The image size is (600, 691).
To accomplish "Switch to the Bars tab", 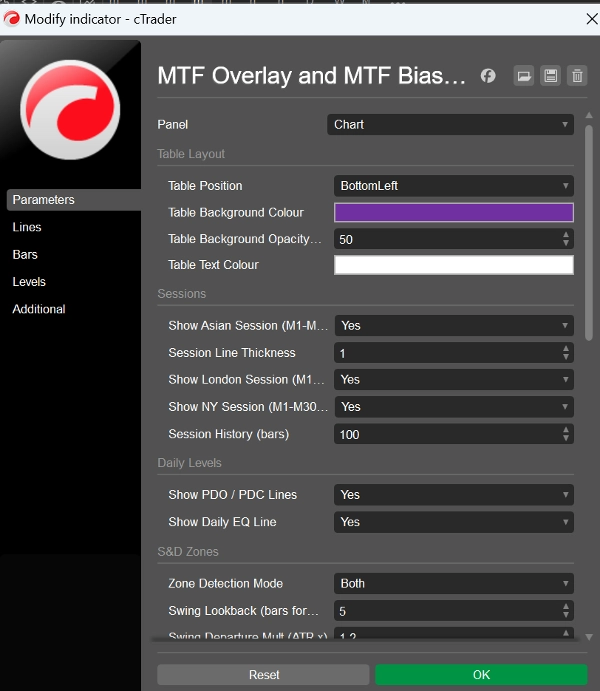I will pos(25,254).
